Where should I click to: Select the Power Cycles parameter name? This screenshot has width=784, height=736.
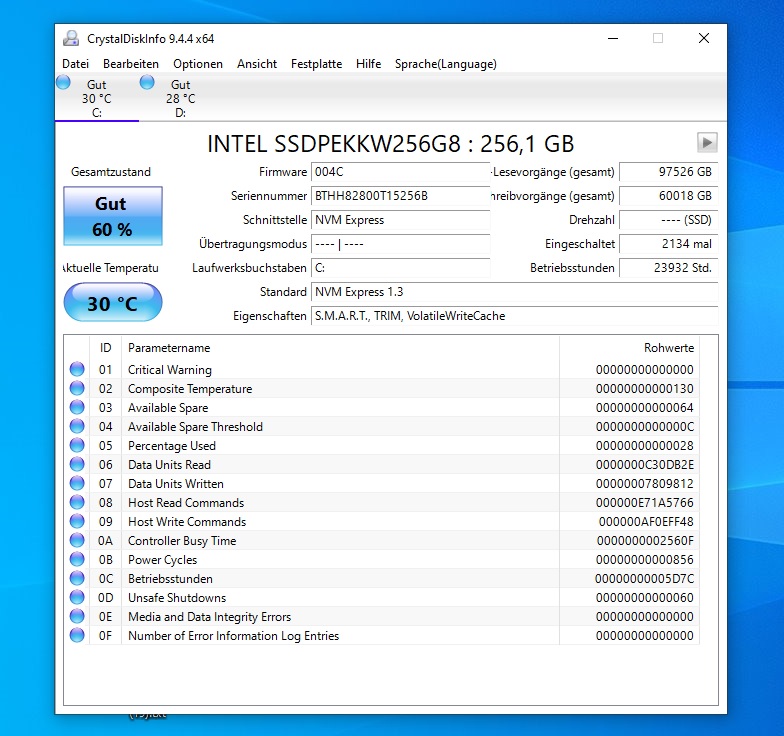(x=162, y=560)
